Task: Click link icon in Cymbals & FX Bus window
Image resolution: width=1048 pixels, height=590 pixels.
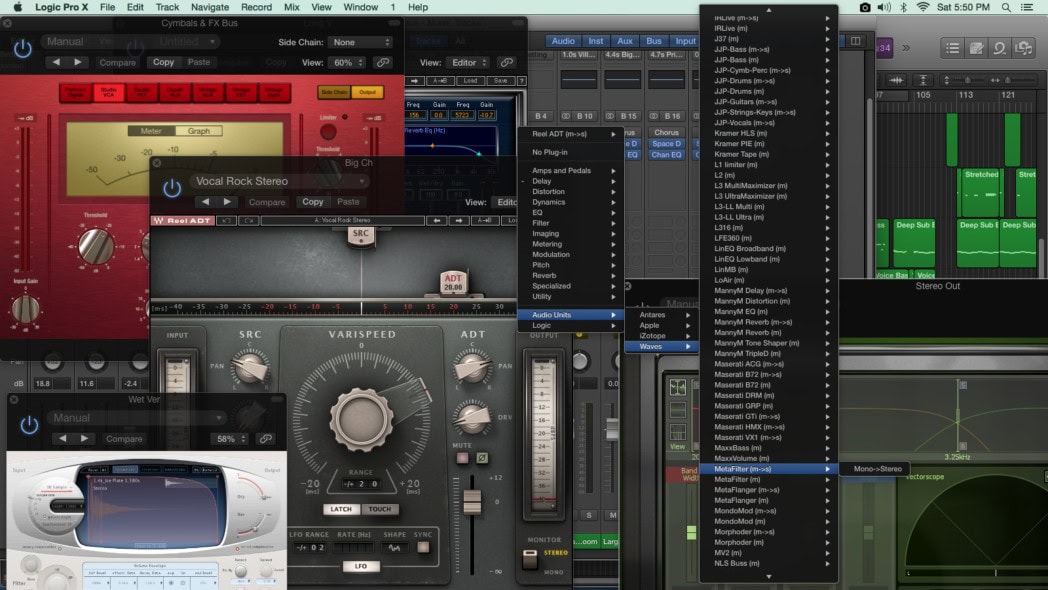Action: click(x=383, y=62)
